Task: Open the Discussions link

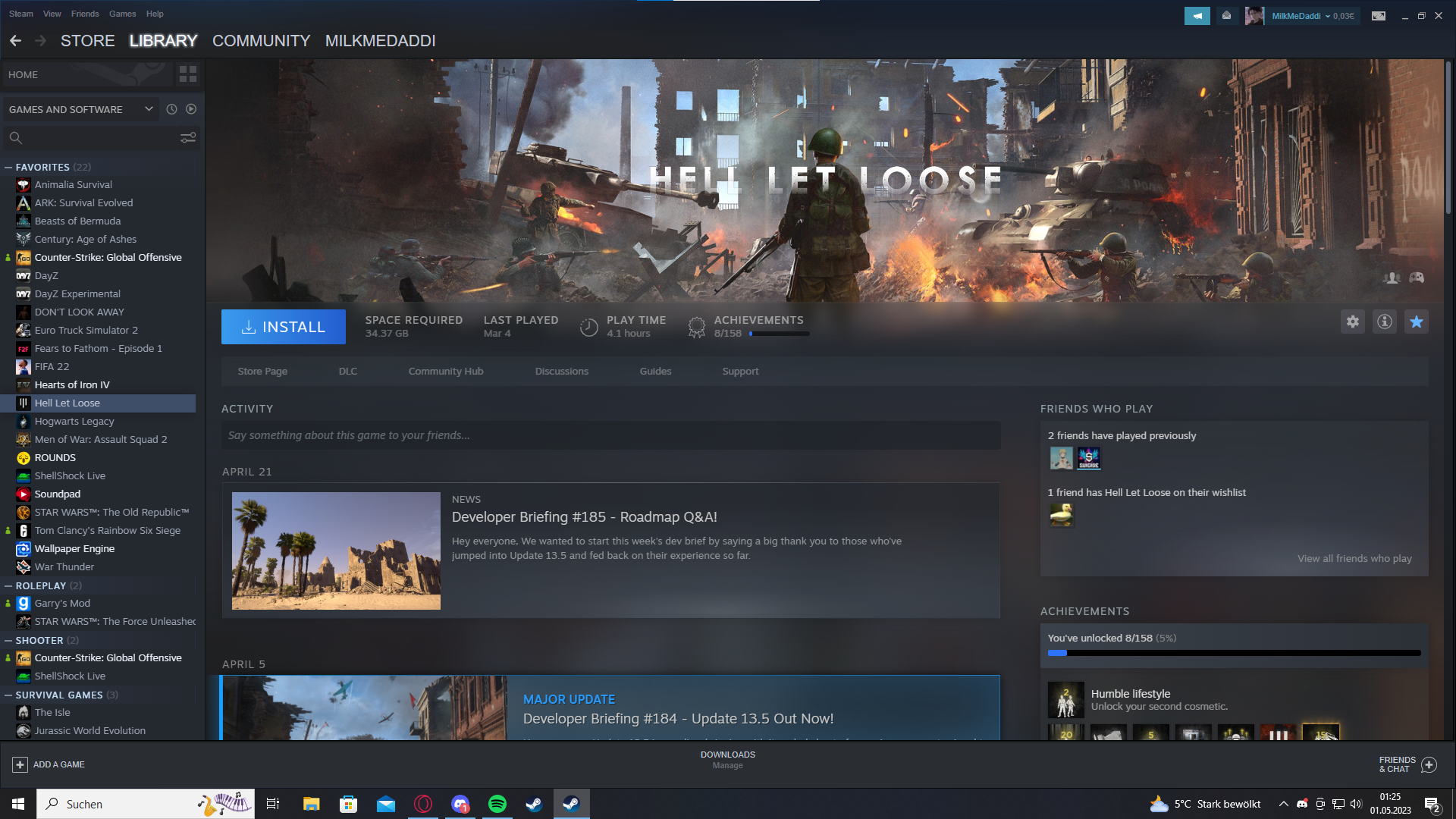Action: (x=562, y=371)
